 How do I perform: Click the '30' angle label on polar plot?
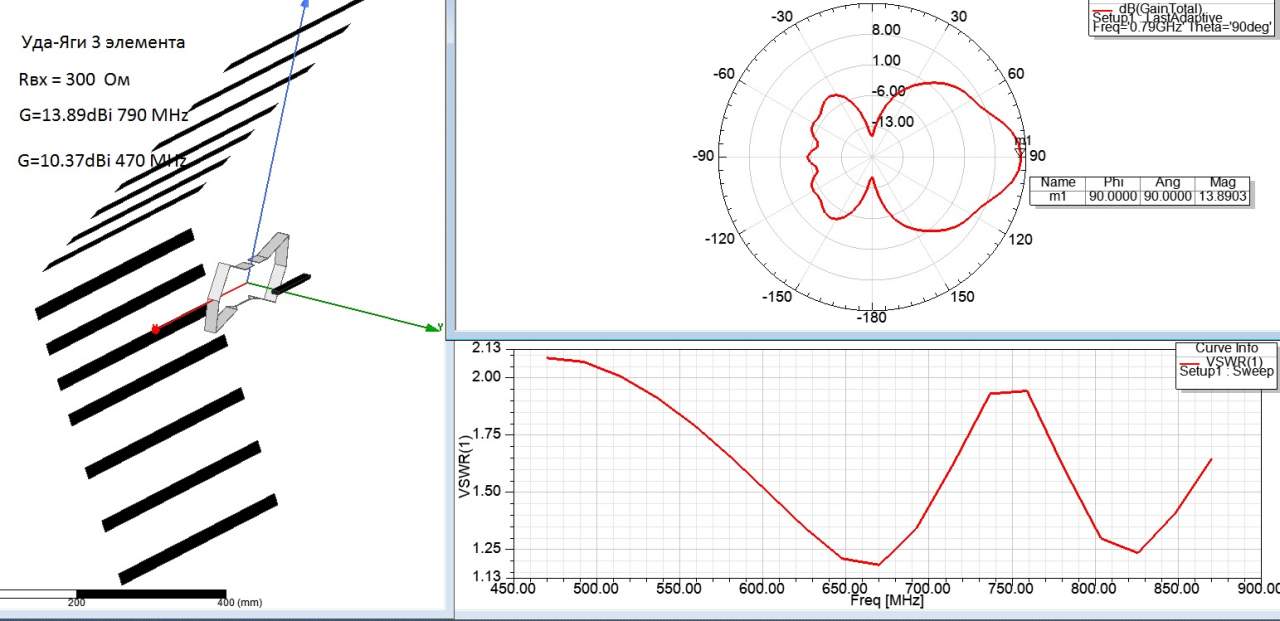958,17
